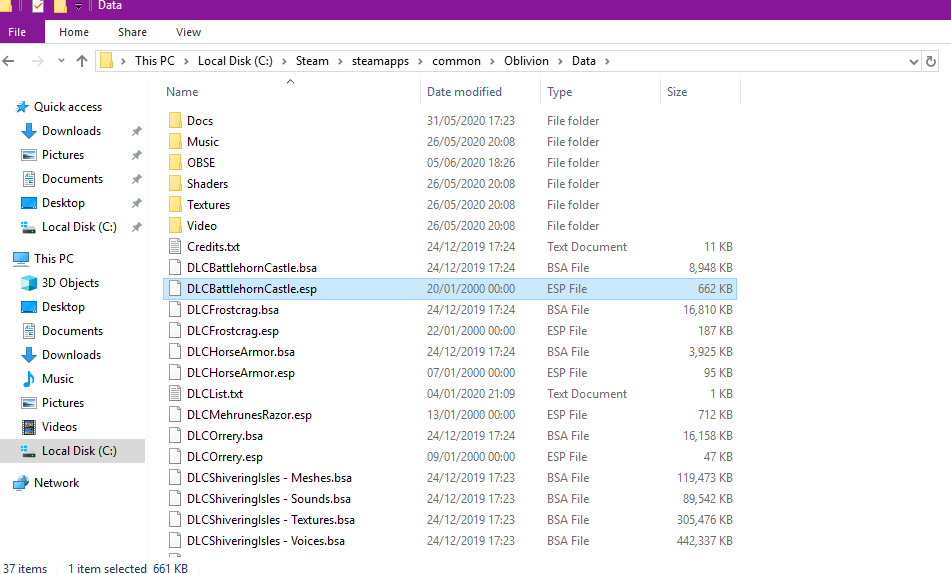Expand the chevron after Data in breadcrumb
Viewport: 951px width, 574px height.
(607, 61)
